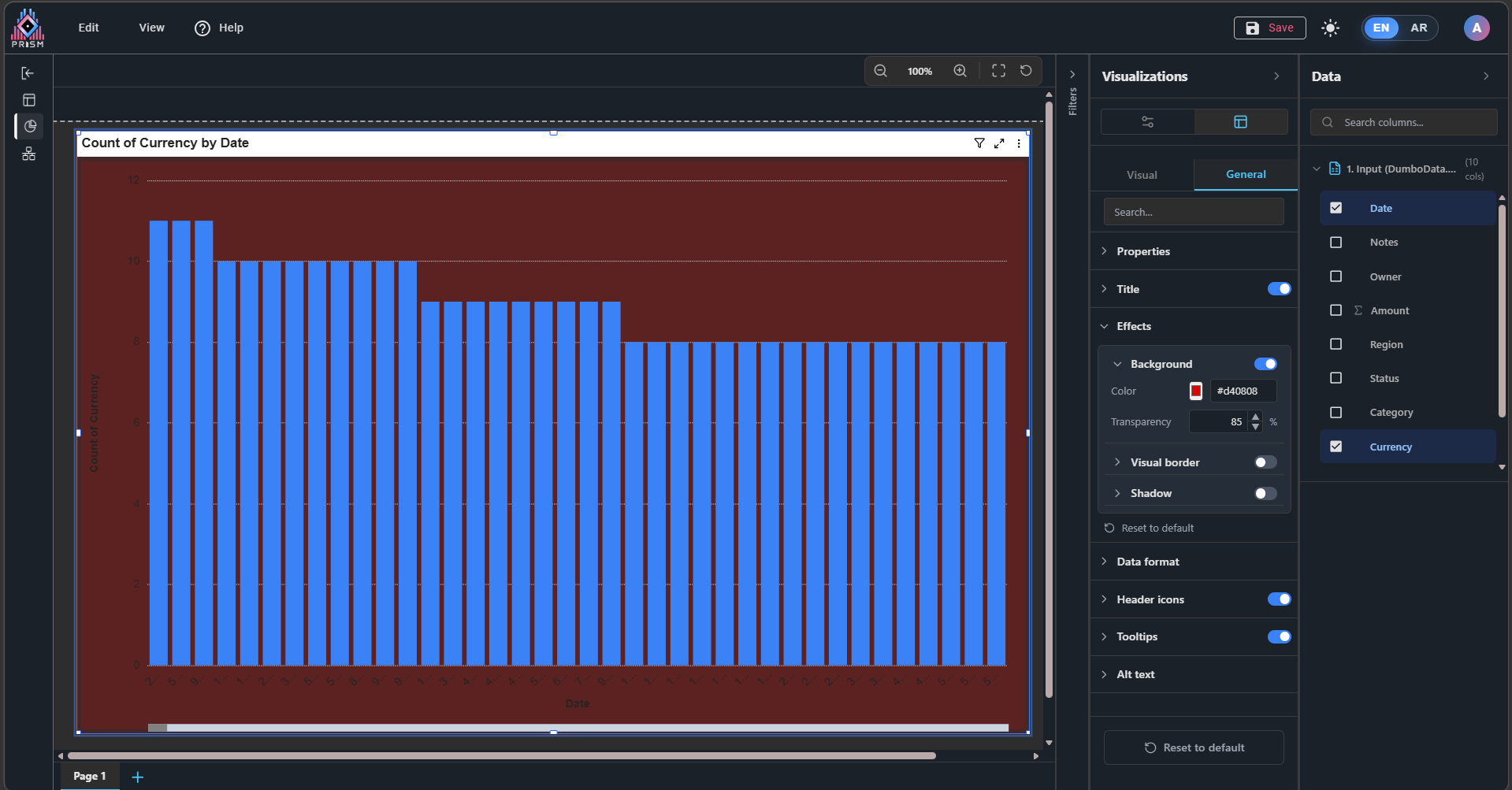Disable the Background effect toggle

click(x=1265, y=364)
